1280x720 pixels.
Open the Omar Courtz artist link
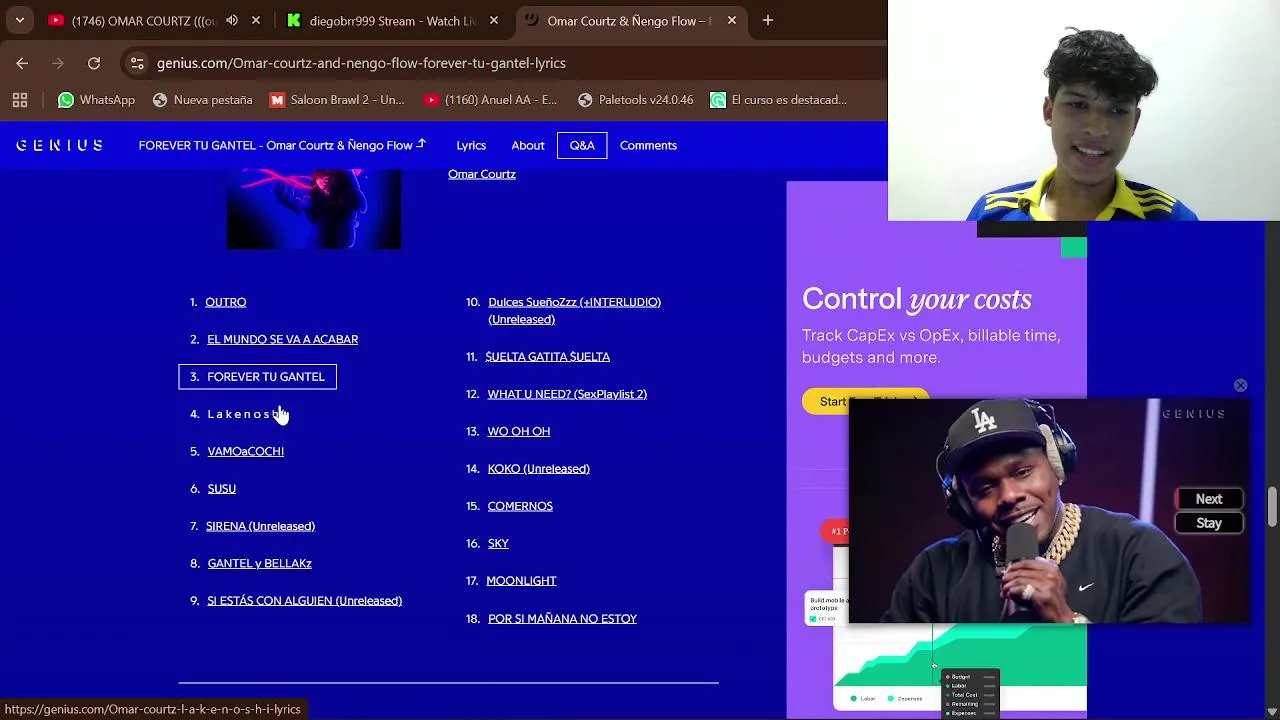tap(482, 174)
